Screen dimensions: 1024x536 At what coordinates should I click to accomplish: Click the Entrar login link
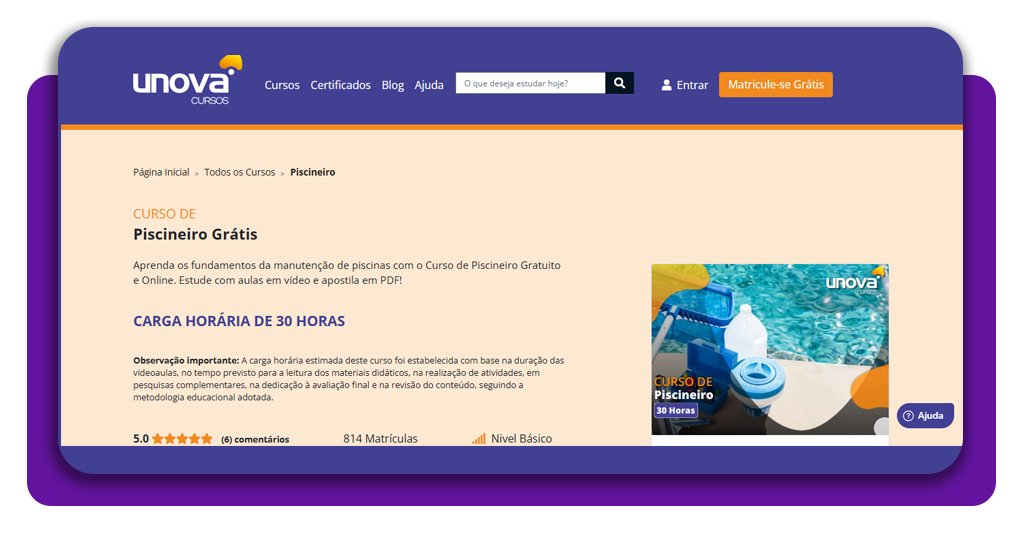coord(692,85)
